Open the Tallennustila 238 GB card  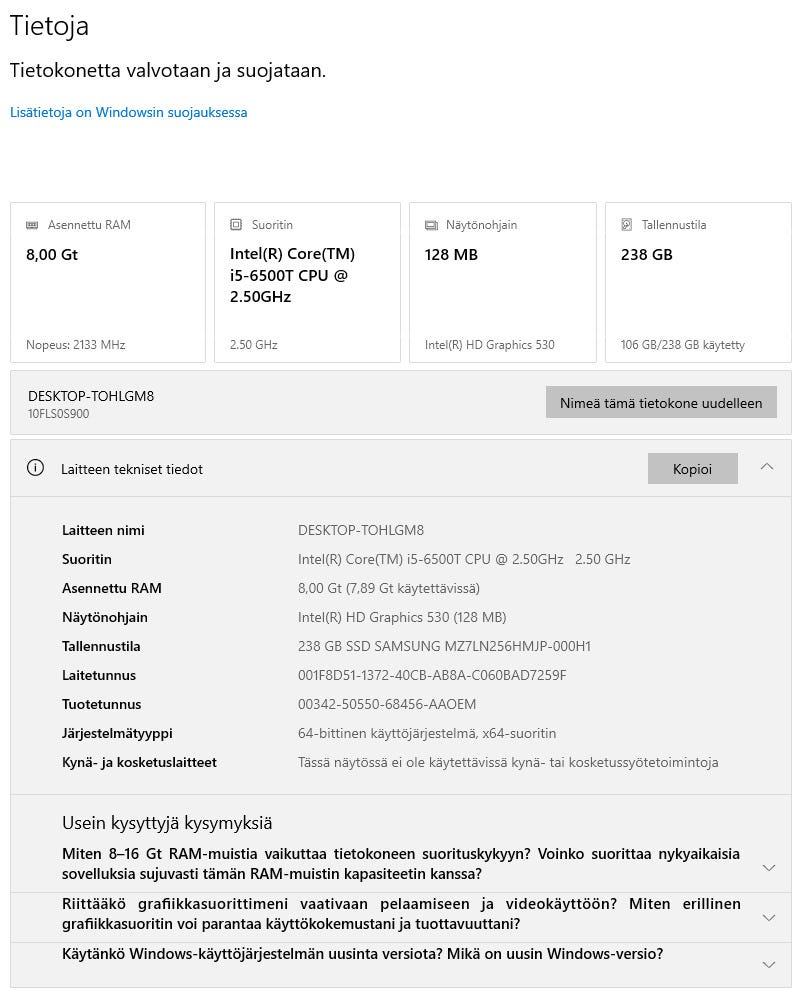[x=698, y=283]
